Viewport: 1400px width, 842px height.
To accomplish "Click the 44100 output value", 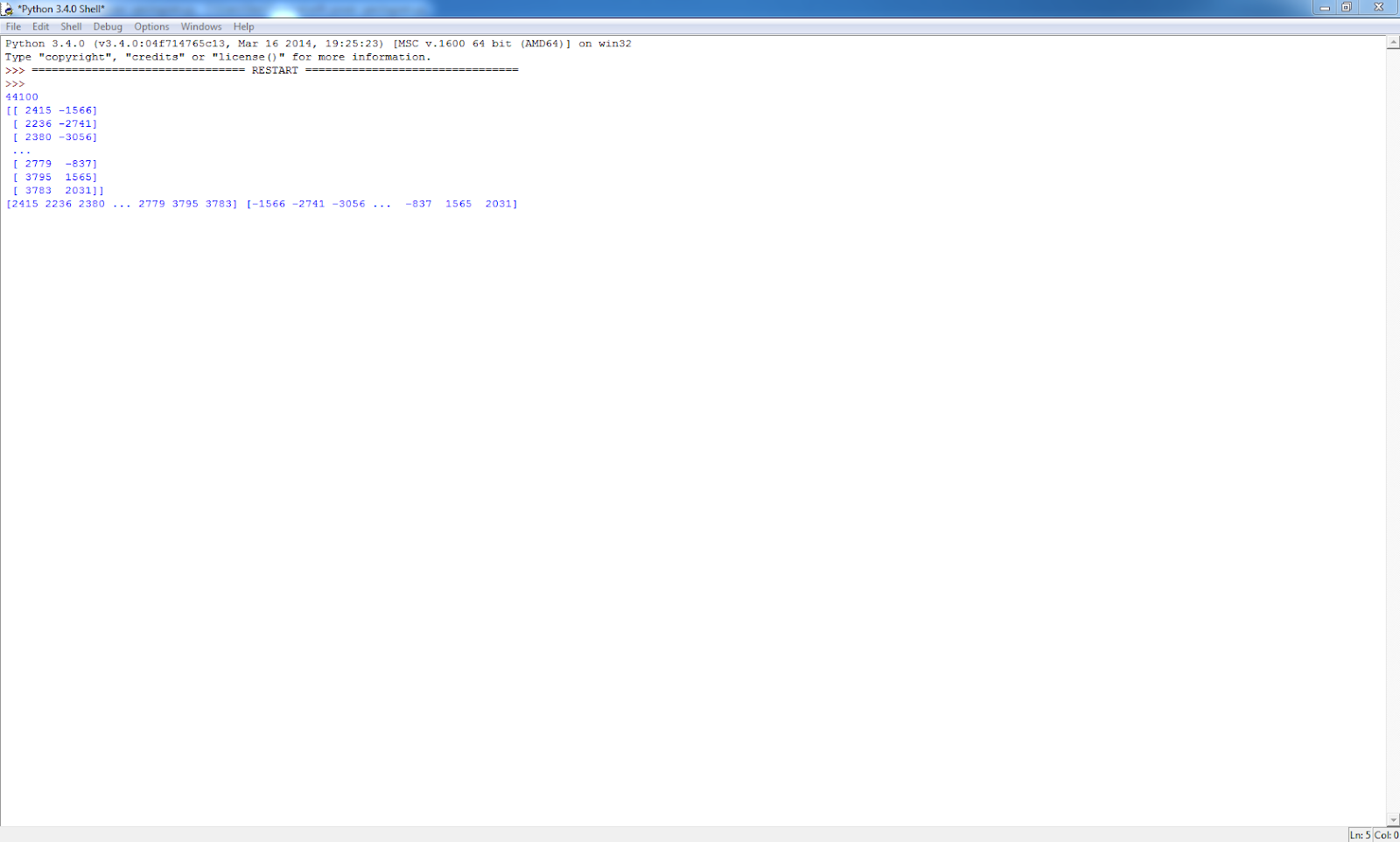I will 22,97.
